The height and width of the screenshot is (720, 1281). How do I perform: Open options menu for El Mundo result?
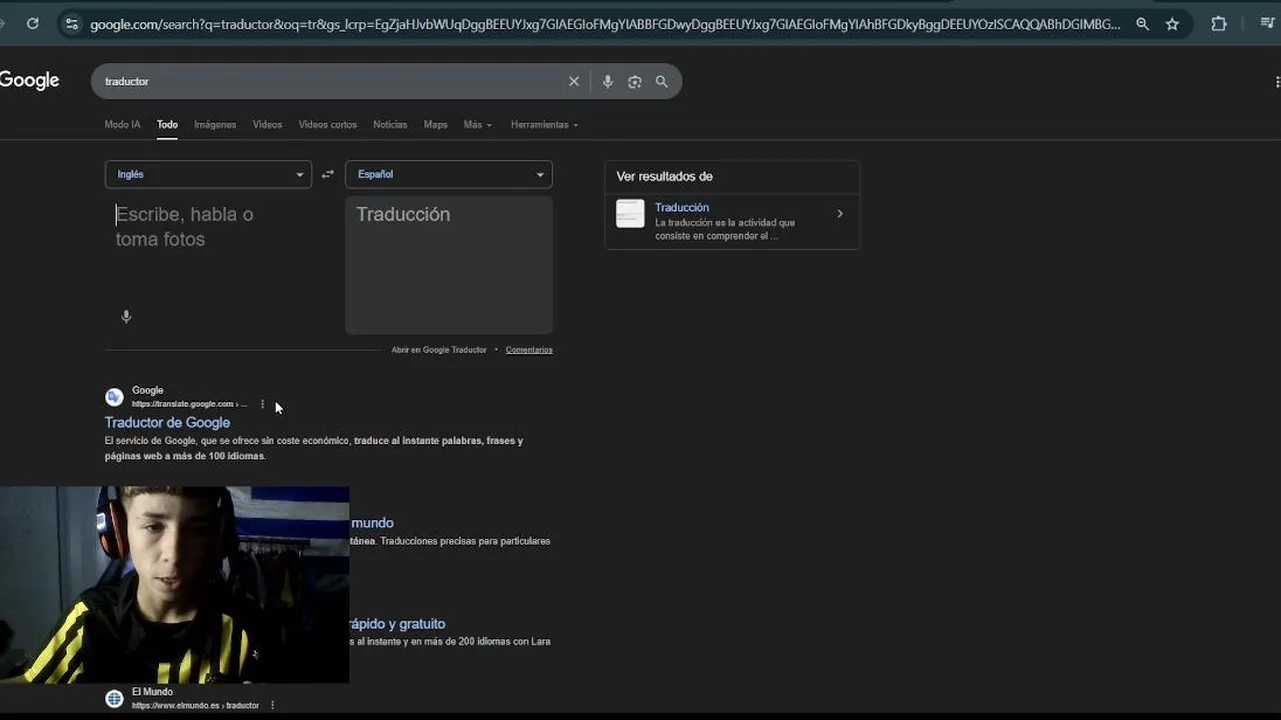(272, 705)
